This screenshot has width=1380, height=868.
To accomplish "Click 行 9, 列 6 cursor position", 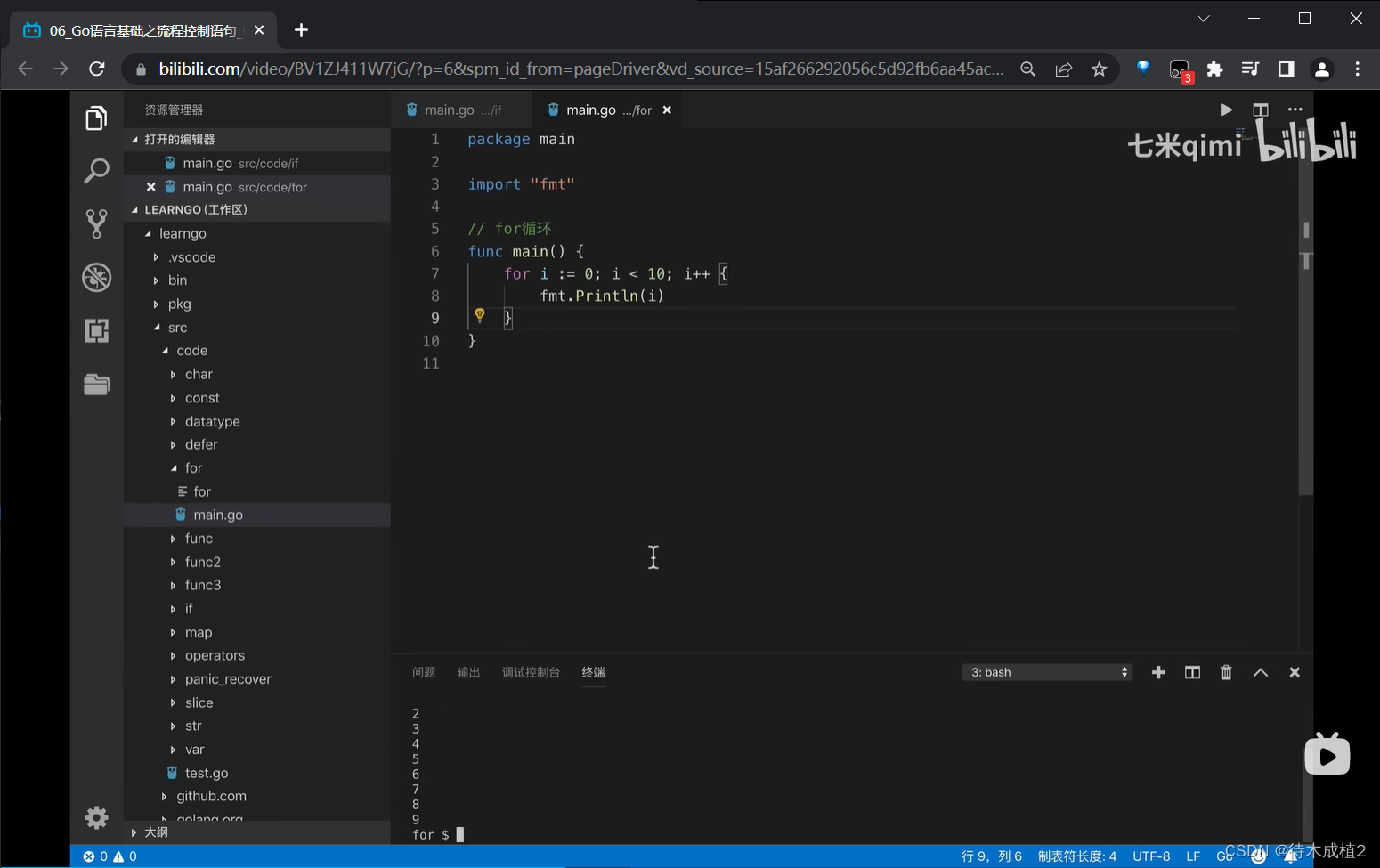I will [x=992, y=856].
